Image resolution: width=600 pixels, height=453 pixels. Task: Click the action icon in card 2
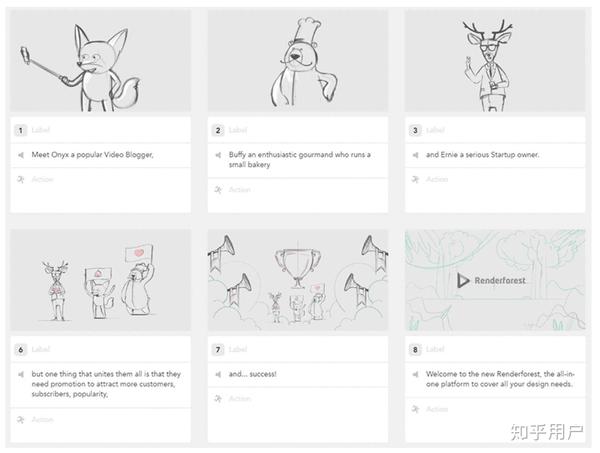pyautogui.click(x=218, y=190)
